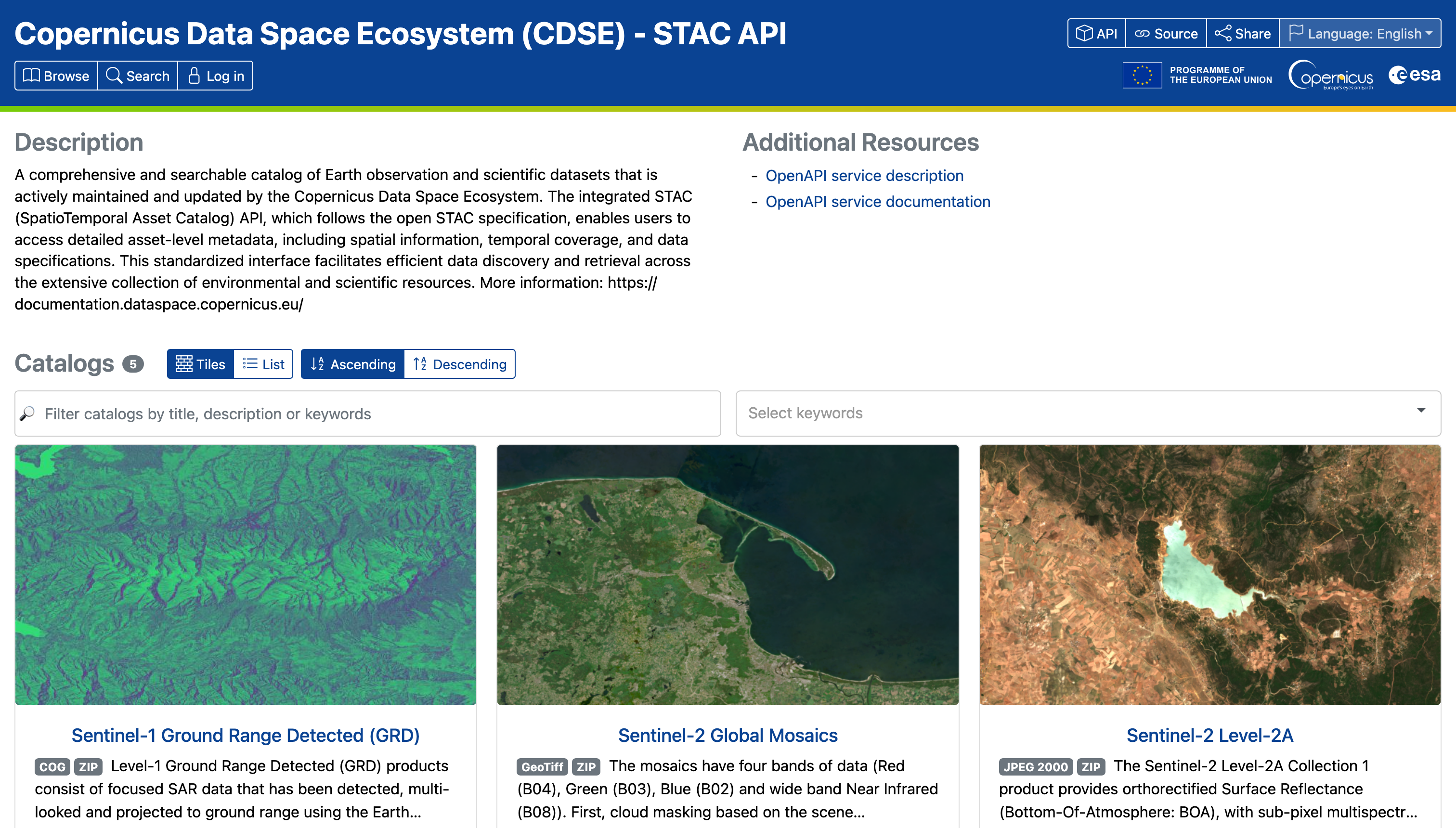Click the page title Copernicus Data Space Ecosystem
1456x828 pixels.
tap(401, 34)
